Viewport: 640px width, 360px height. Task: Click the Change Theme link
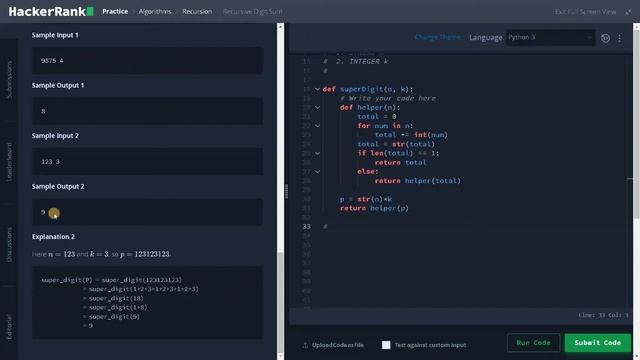tap(438, 37)
